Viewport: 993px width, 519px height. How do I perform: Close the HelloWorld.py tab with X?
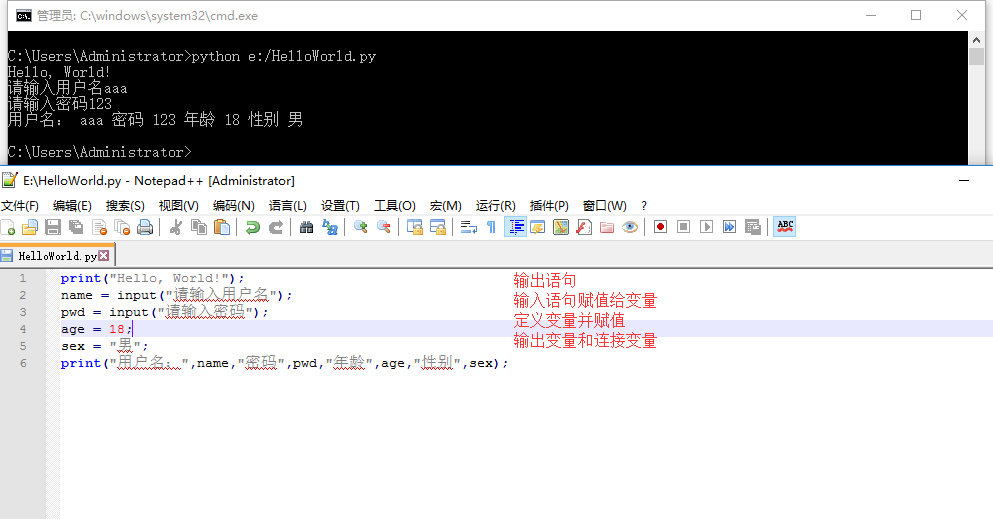[104, 256]
